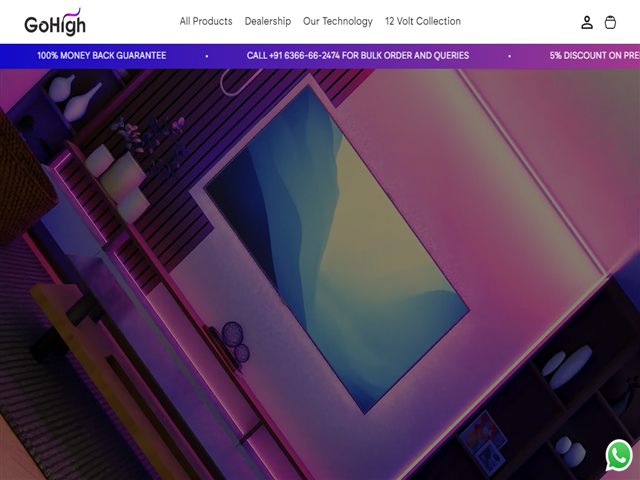The width and height of the screenshot is (640, 480).
Task: Open the shopping cart icon
Action: 610,22
